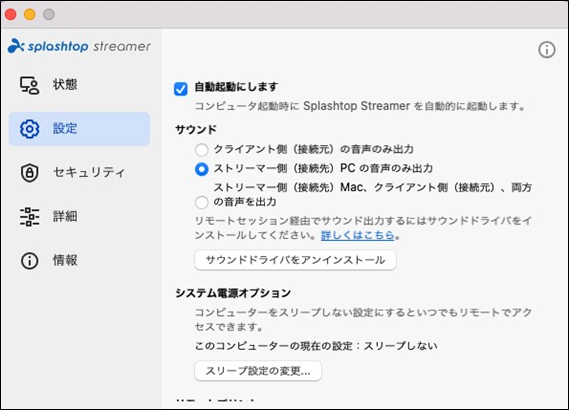
Task: Minimize the window with the yellow button
Action: click(x=30, y=15)
